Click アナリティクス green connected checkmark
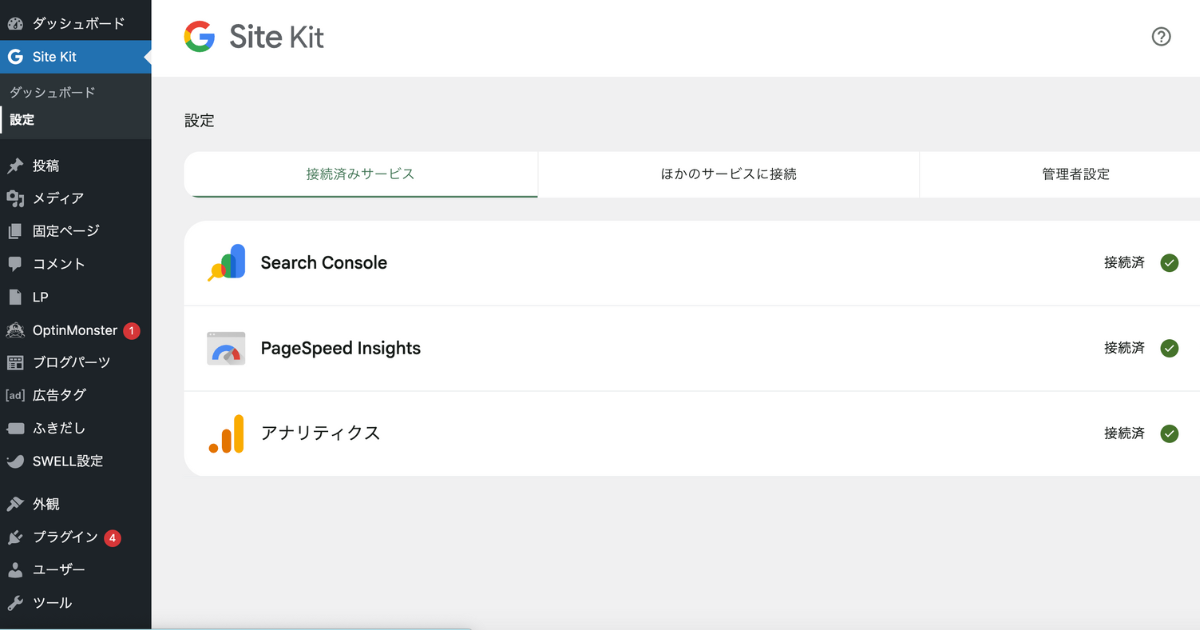Image resolution: width=1200 pixels, height=630 pixels. click(1169, 434)
